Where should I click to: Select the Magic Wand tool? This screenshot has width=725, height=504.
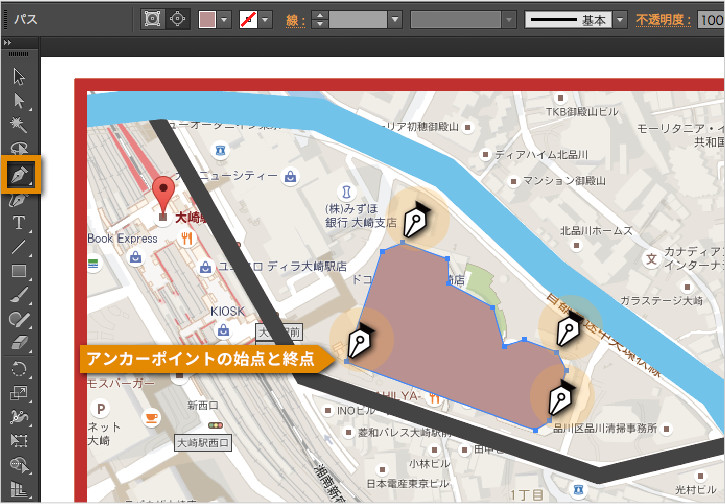19,124
